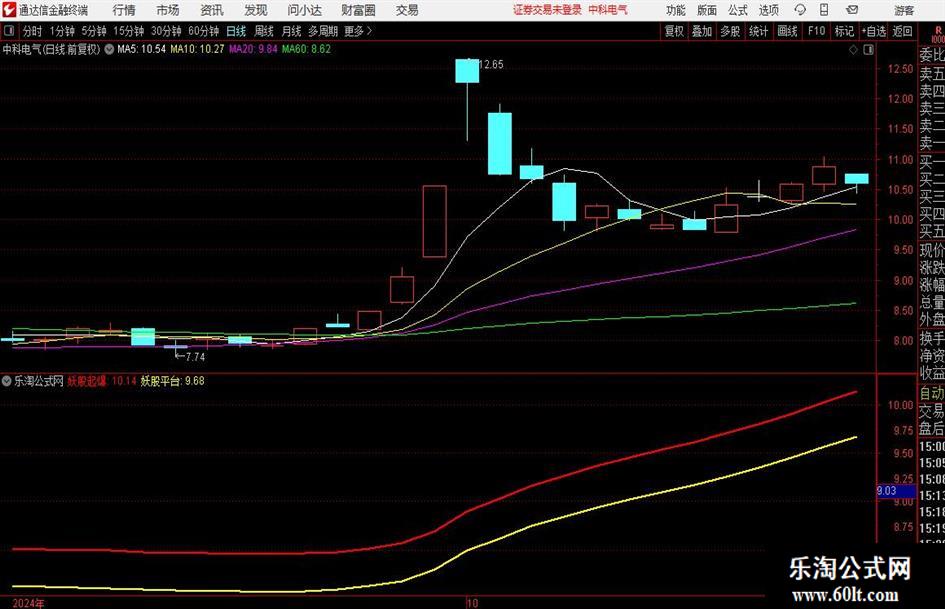The image size is (945, 609).
Task: Toggle the side panel icon above chart
Action: pyautogui.click(x=868, y=50)
